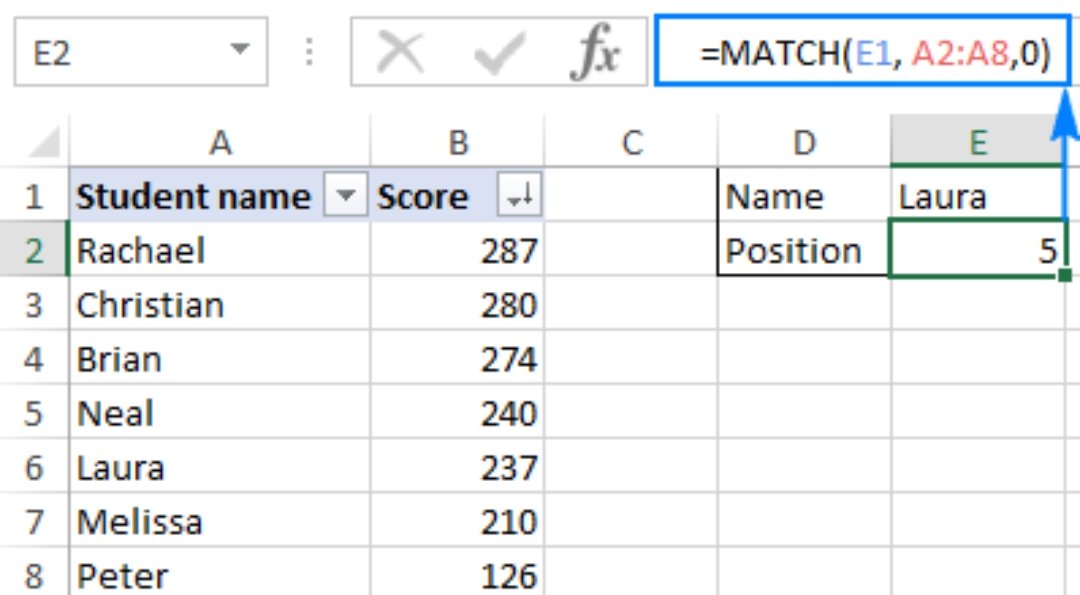The width and height of the screenshot is (1080, 595).
Task: Open the Name Box dropdown arrow
Action: pyautogui.click(x=239, y=50)
